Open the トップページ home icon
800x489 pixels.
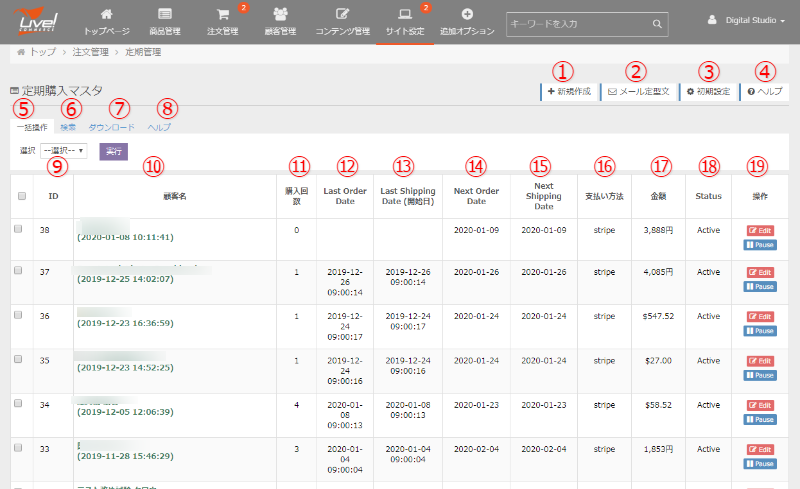(x=106, y=15)
